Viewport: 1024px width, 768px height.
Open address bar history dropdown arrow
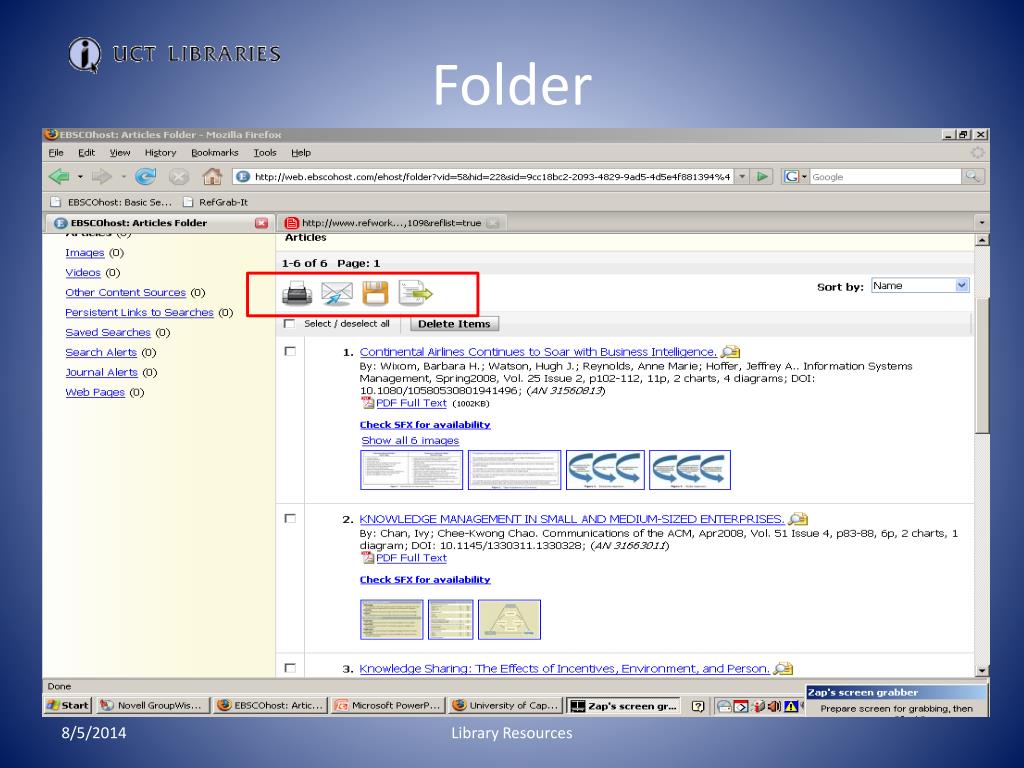(743, 176)
